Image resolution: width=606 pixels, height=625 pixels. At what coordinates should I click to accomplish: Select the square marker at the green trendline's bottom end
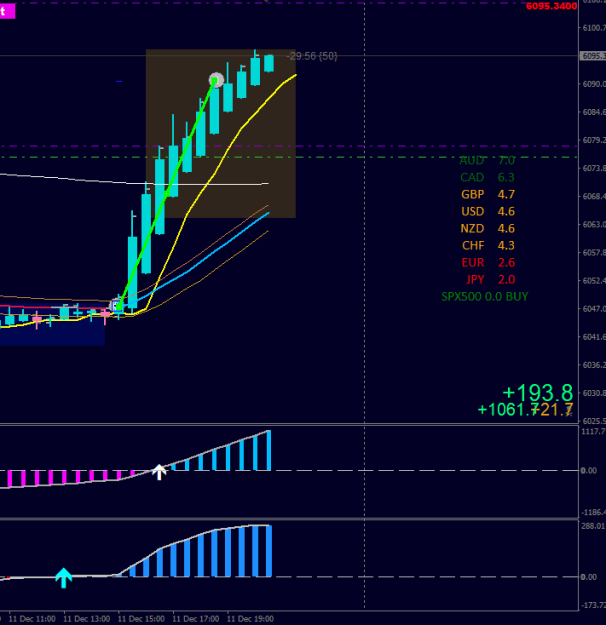click(118, 306)
